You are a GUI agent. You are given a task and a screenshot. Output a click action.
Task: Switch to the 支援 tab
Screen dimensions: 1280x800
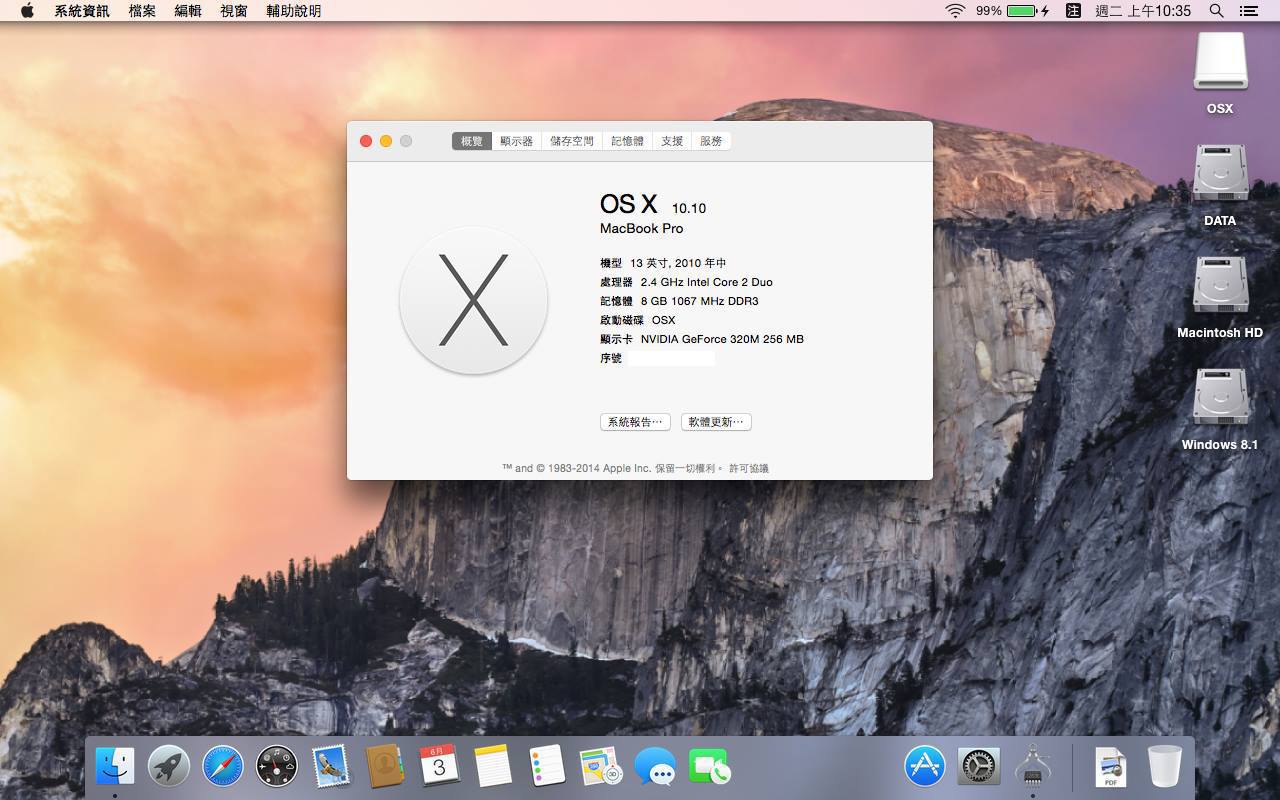coord(672,141)
